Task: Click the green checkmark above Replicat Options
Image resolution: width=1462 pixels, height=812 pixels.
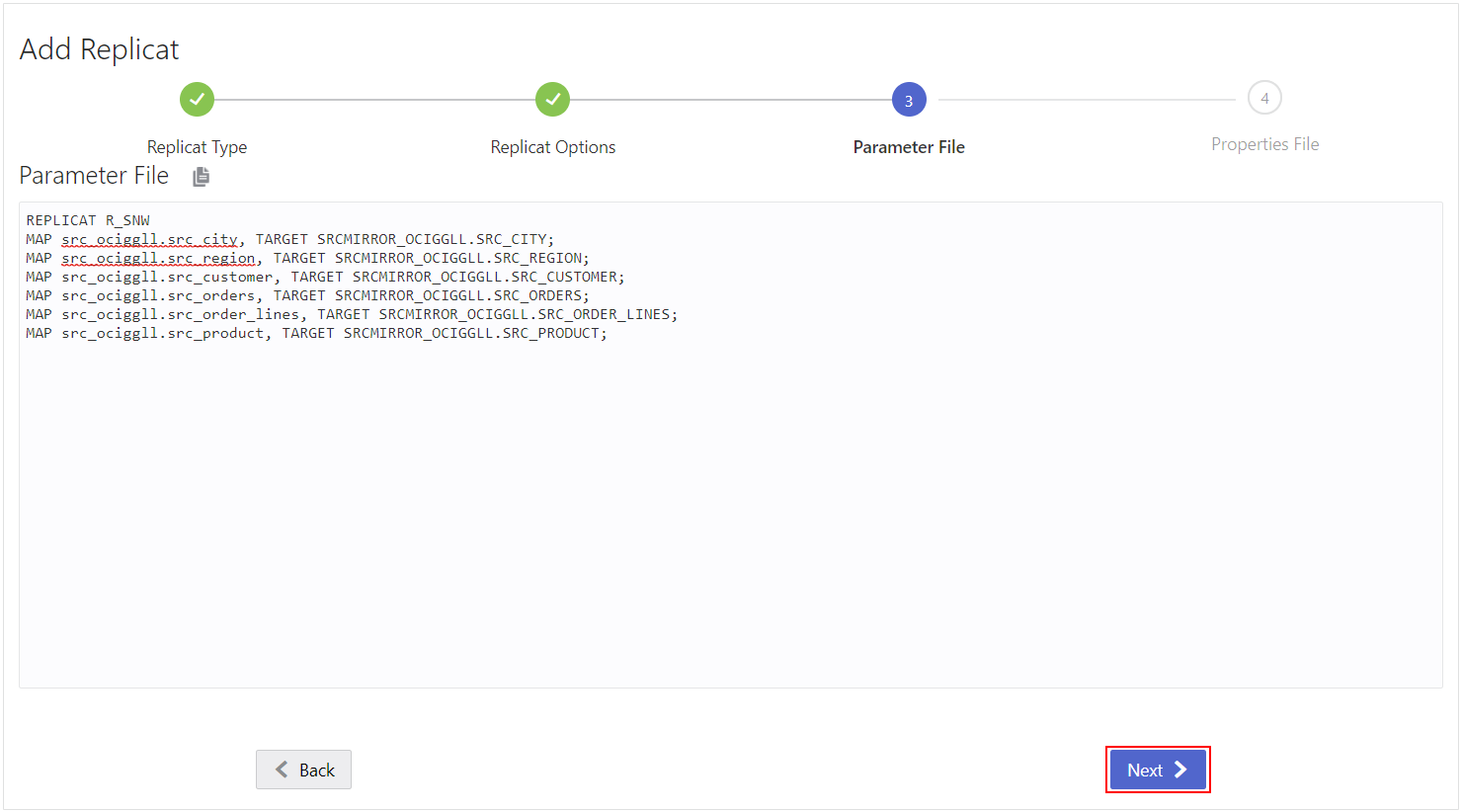Action: [x=552, y=99]
